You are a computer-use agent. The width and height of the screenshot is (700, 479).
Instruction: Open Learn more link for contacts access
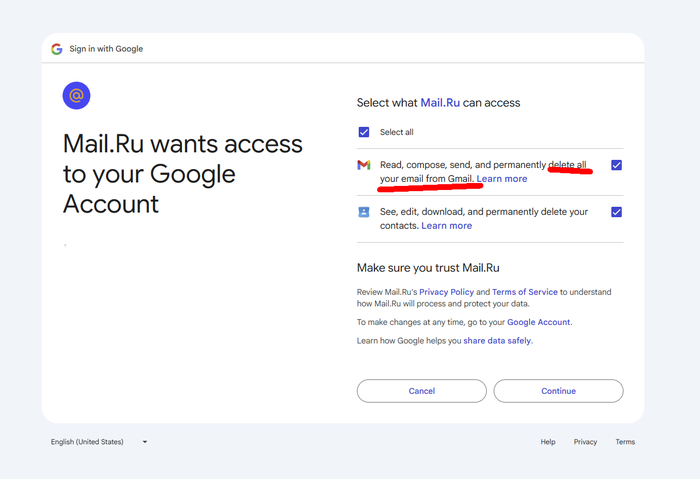point(447,226)
